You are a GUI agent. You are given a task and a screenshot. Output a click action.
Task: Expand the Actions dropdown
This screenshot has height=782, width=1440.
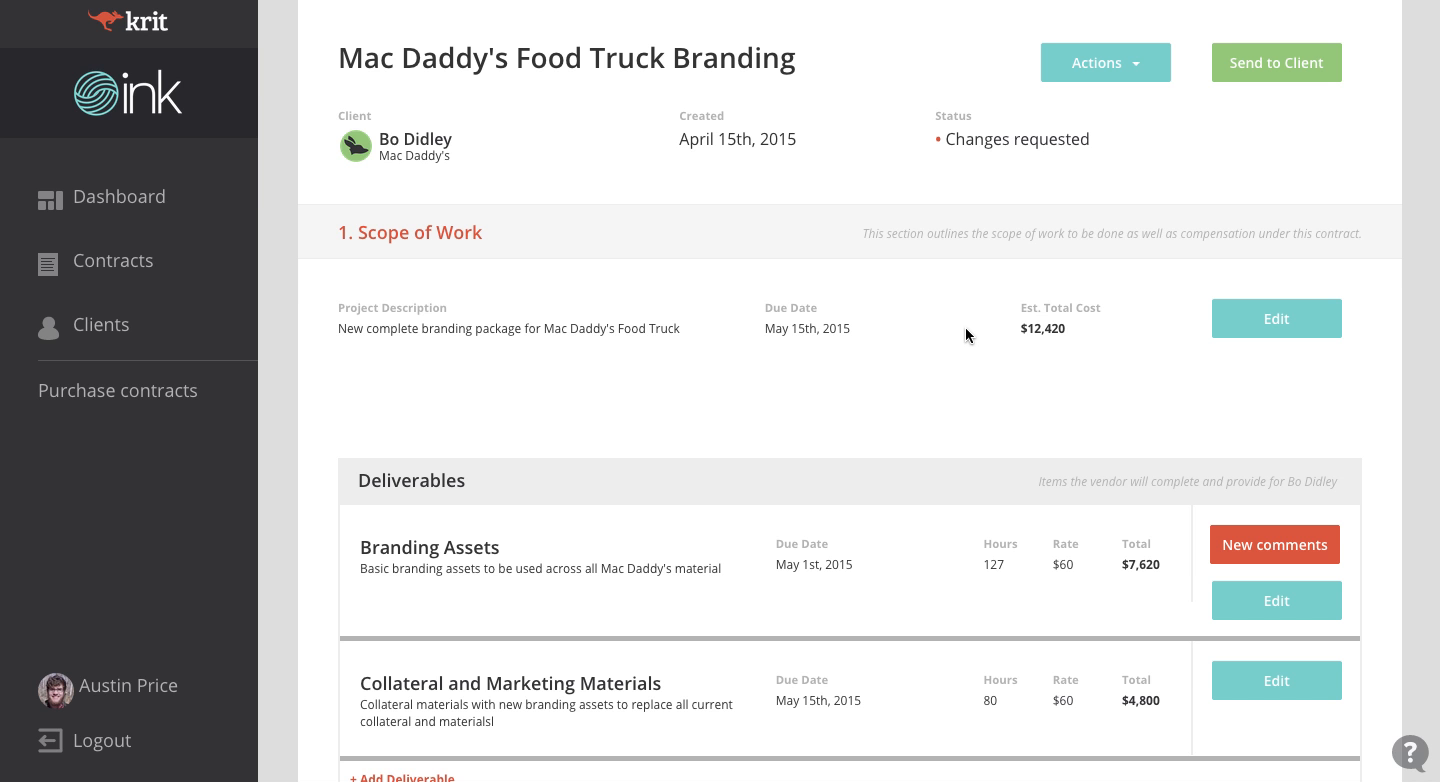[x=1105, y=63]
